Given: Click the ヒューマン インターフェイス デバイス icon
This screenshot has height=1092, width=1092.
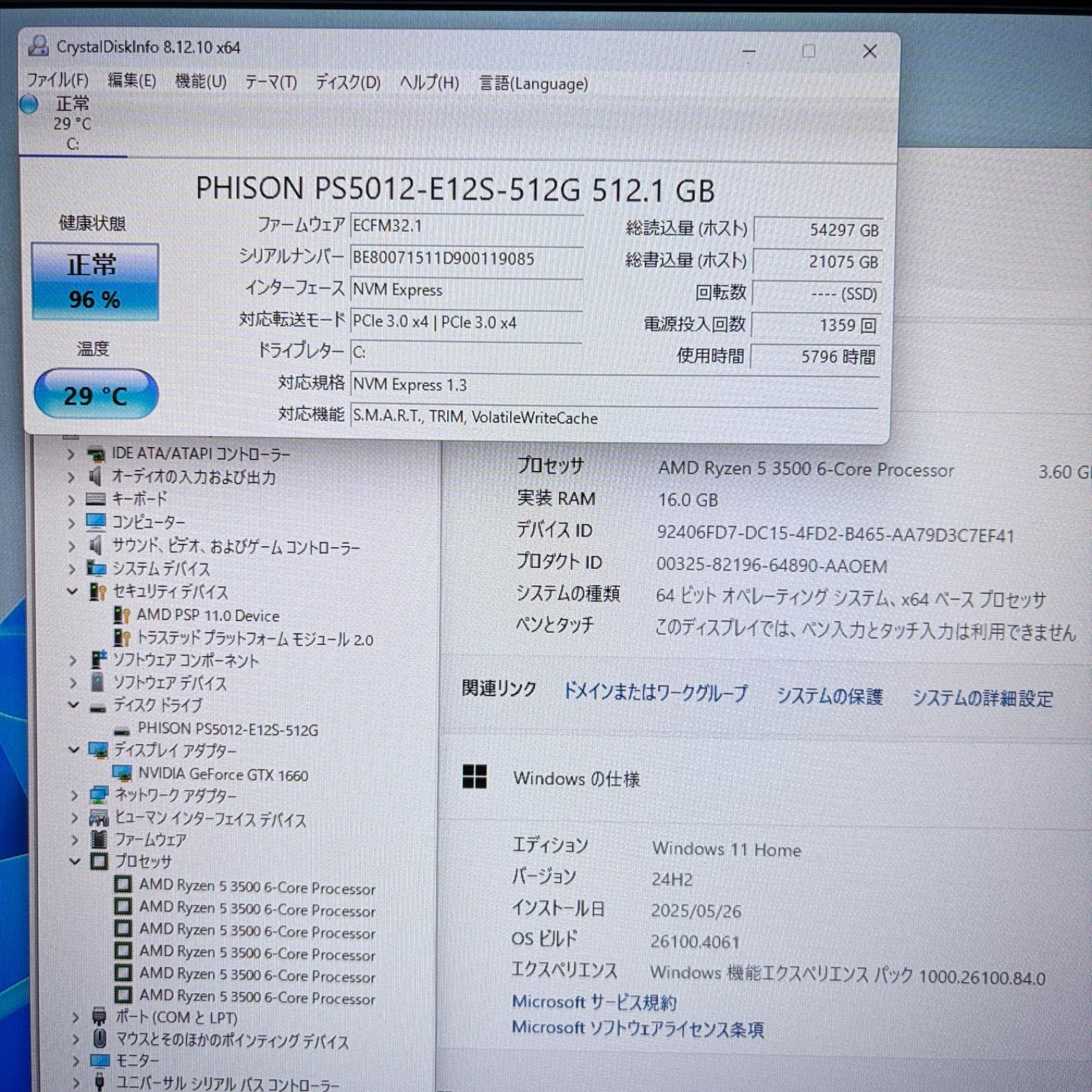Looking at the screenshot, I should point(99,818).
